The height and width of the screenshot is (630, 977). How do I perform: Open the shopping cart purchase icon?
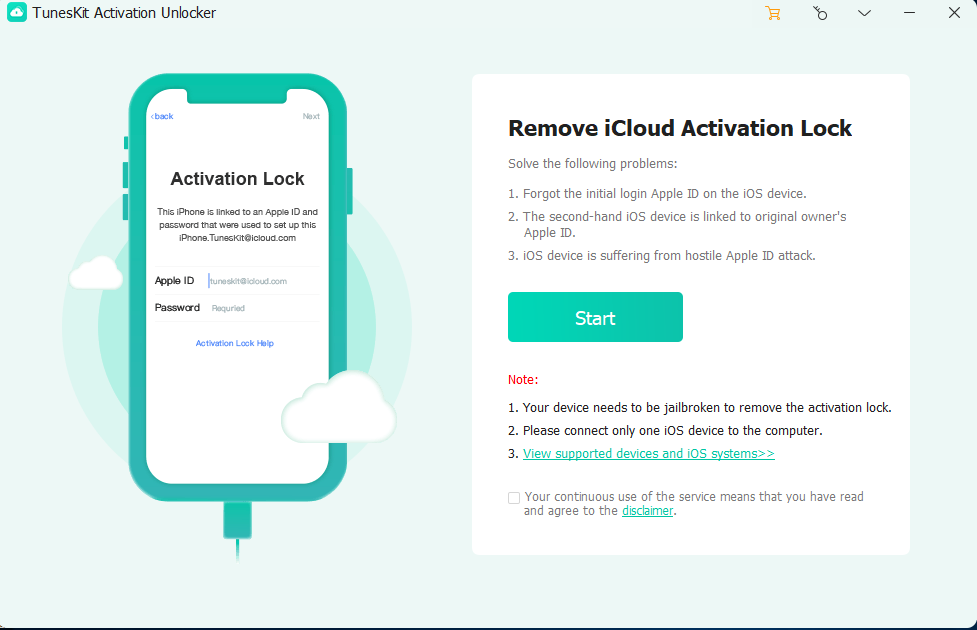[772, 13]
